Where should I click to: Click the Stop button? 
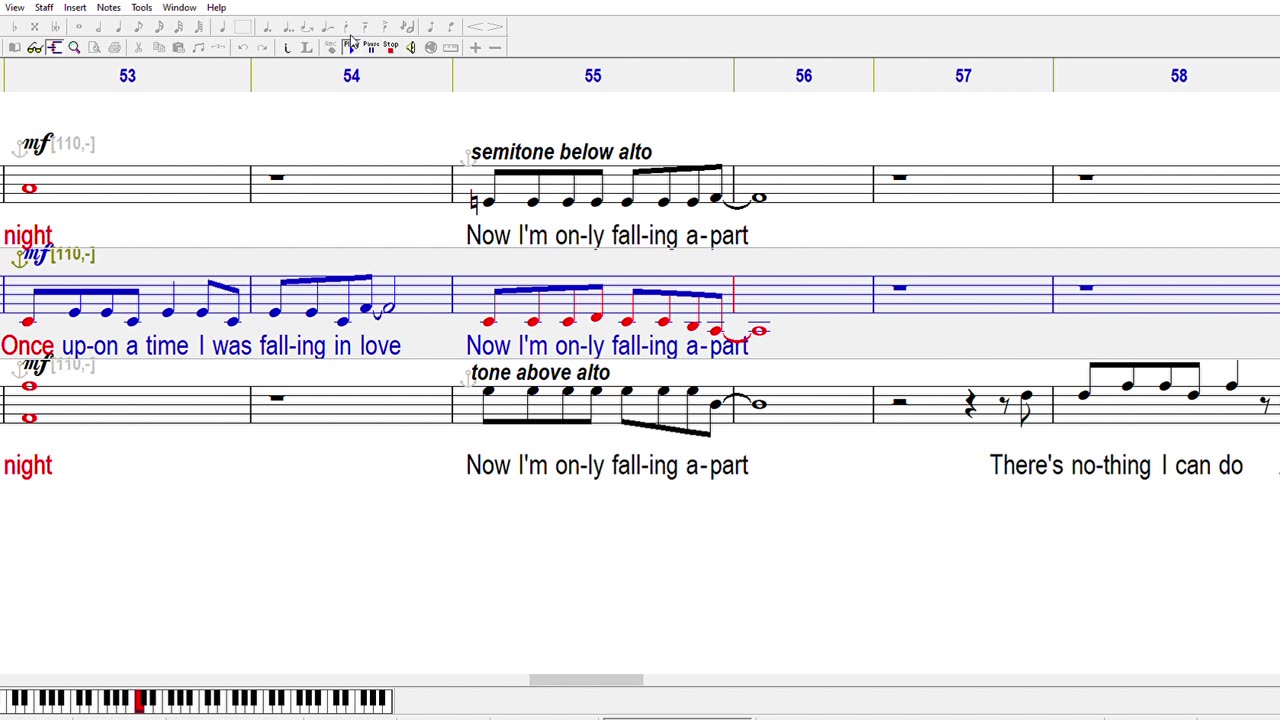(x=390, y=47)
